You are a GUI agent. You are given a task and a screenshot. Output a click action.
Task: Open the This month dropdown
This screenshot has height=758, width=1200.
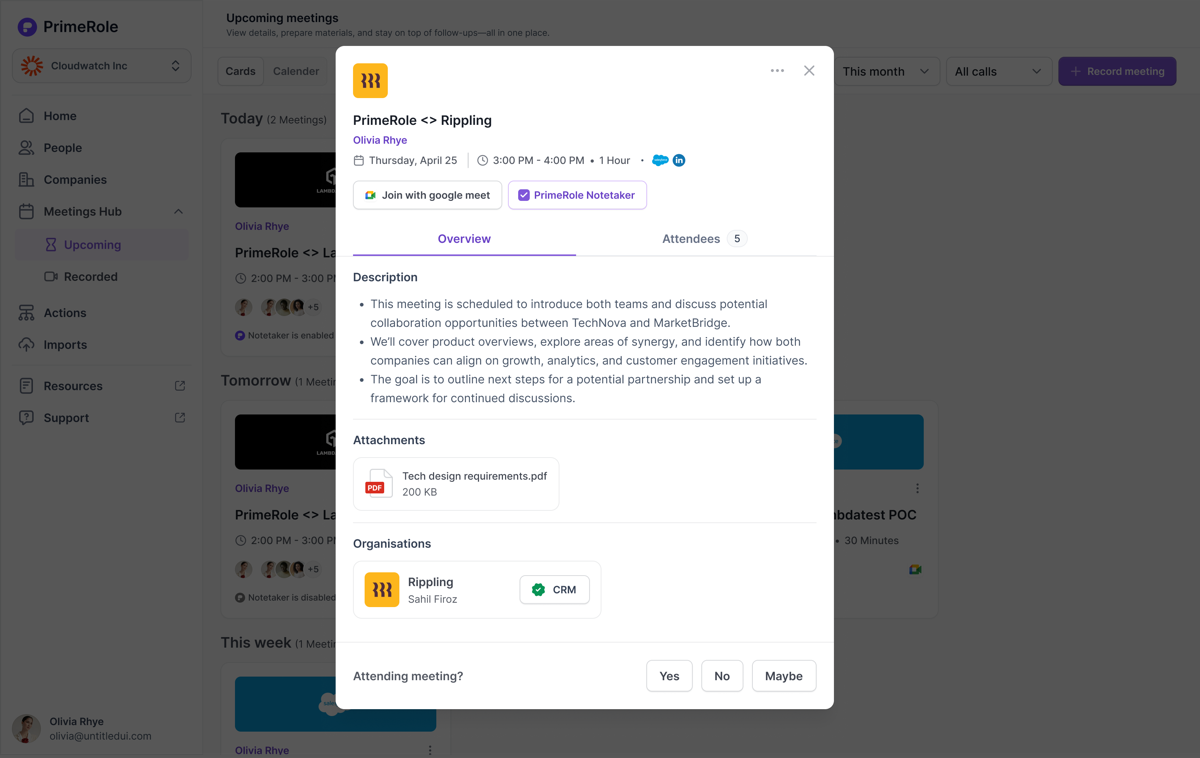tap(886, 71)
